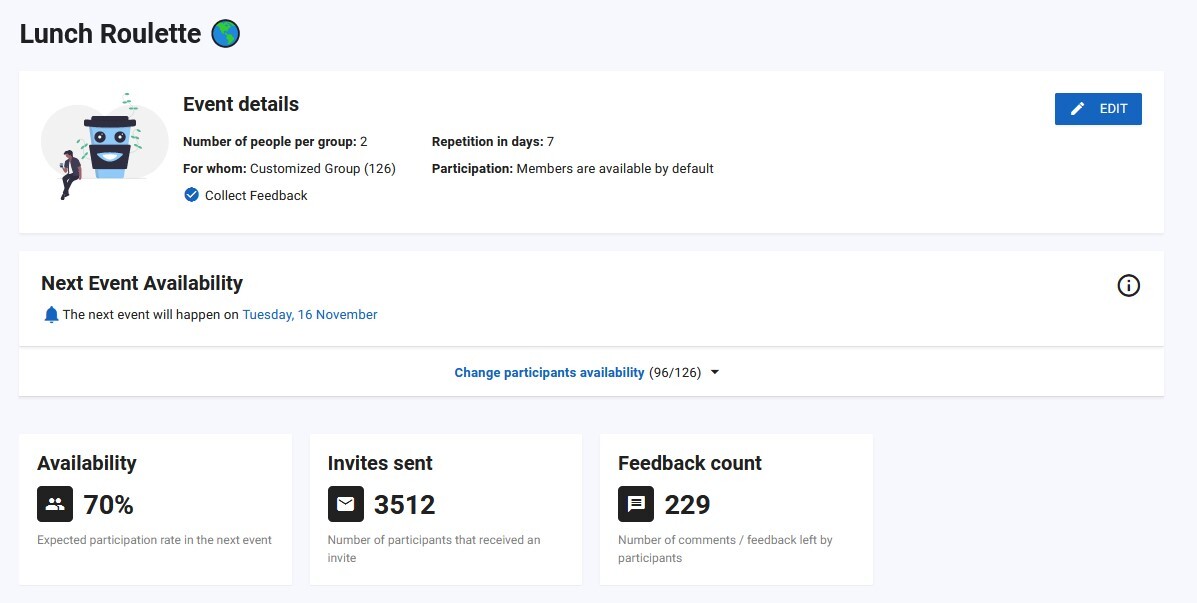Click the Lunch Roulette page title
Viewport: 1197px width, 603px height.
coord(110,34)
